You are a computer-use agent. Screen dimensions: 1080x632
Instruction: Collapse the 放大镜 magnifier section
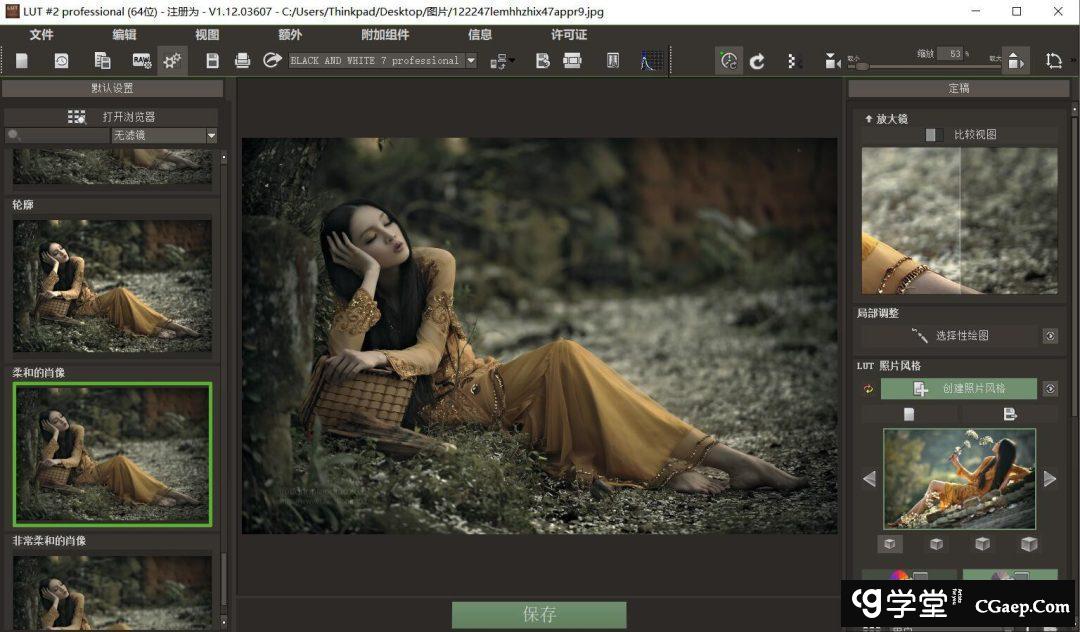point(868,118)
